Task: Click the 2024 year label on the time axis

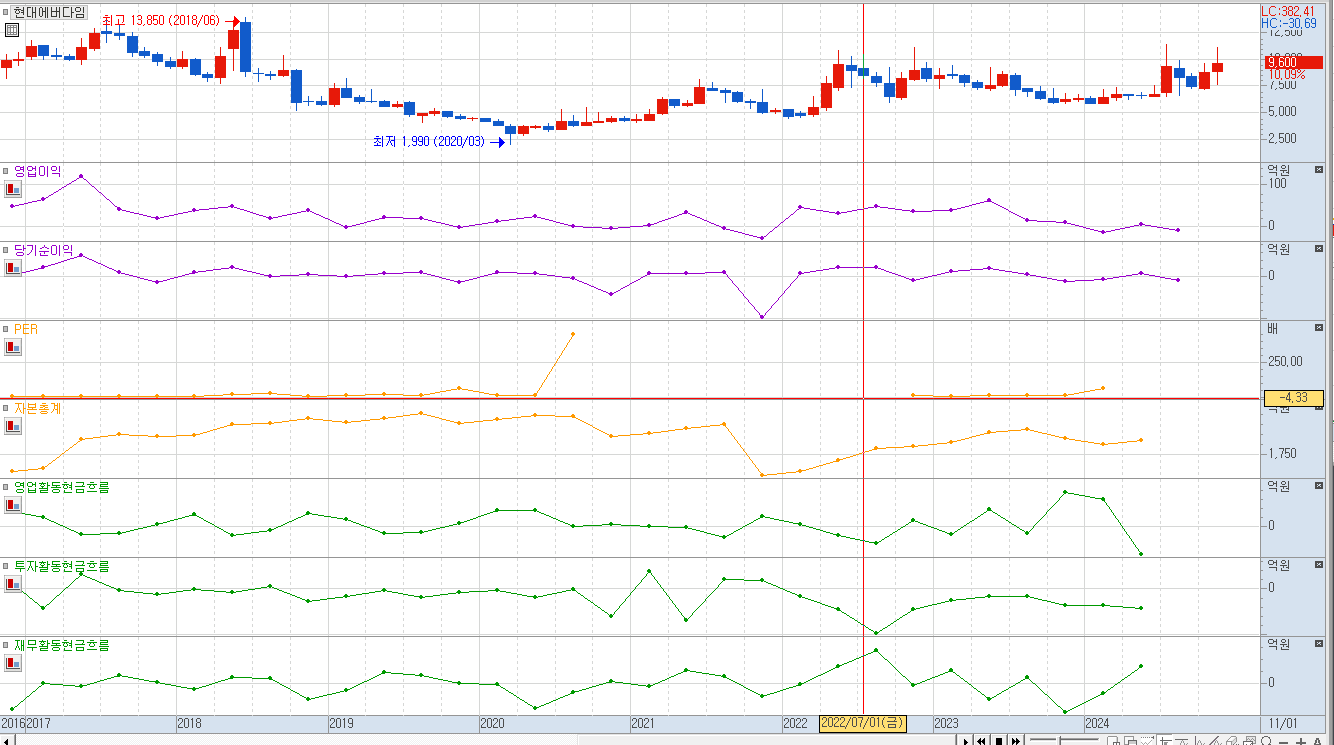Action: pyautogui.click(x=1097, y=723)
